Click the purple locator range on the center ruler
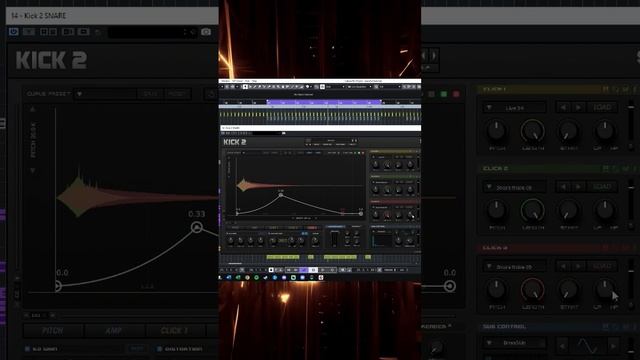This screenshot has width=640, height=360. (x=324, y=102)
